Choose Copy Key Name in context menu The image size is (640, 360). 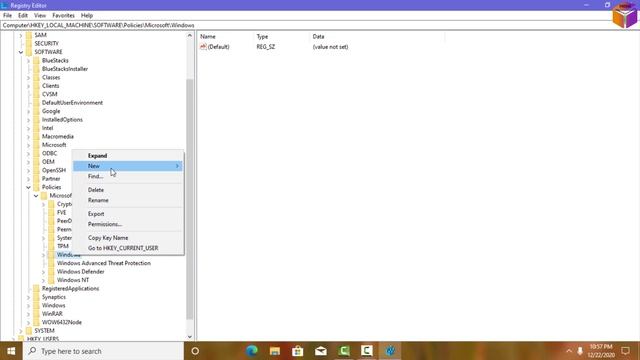pos(127,238)
